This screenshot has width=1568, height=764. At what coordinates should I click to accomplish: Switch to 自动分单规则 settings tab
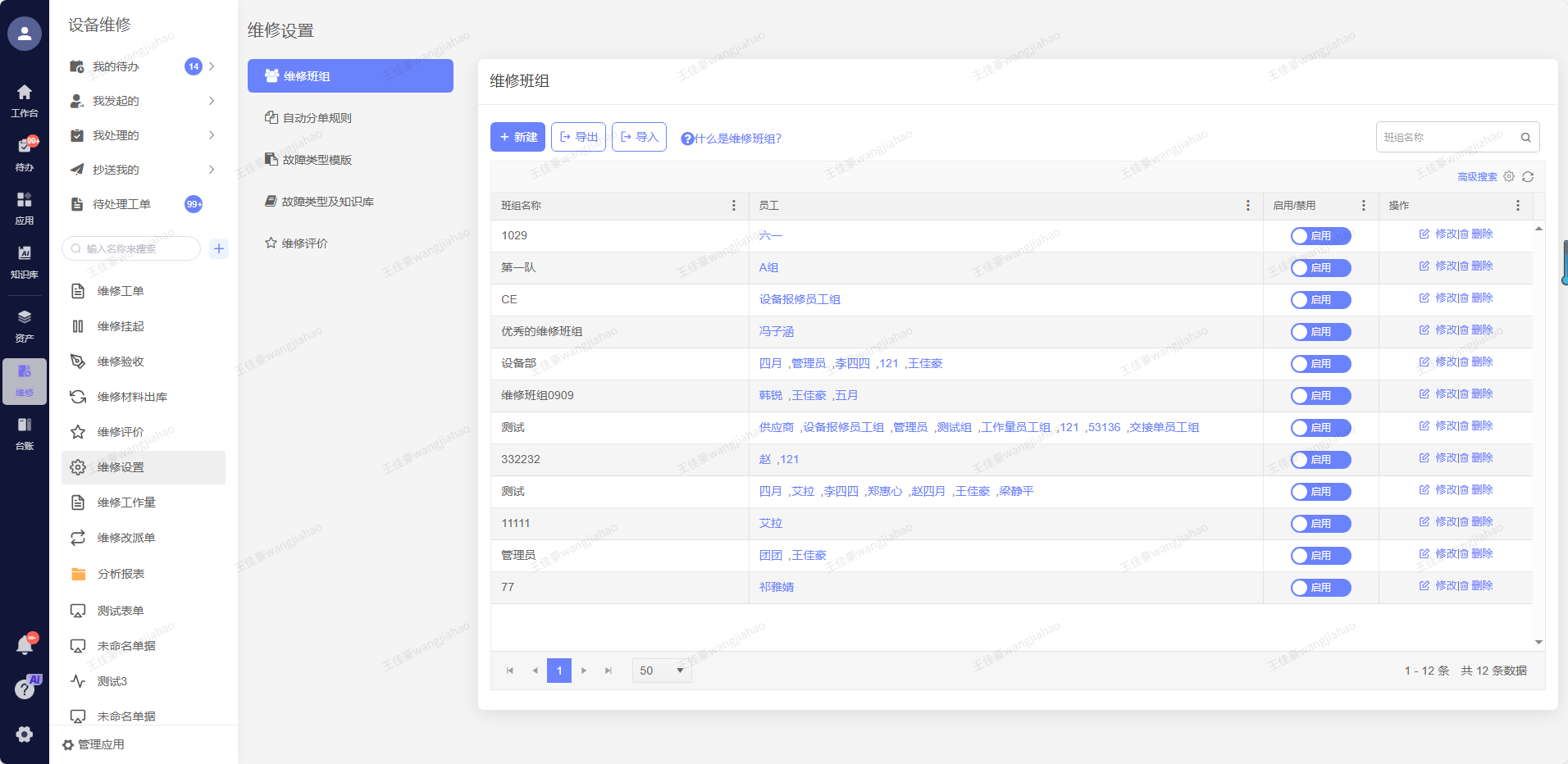(317, 118)
